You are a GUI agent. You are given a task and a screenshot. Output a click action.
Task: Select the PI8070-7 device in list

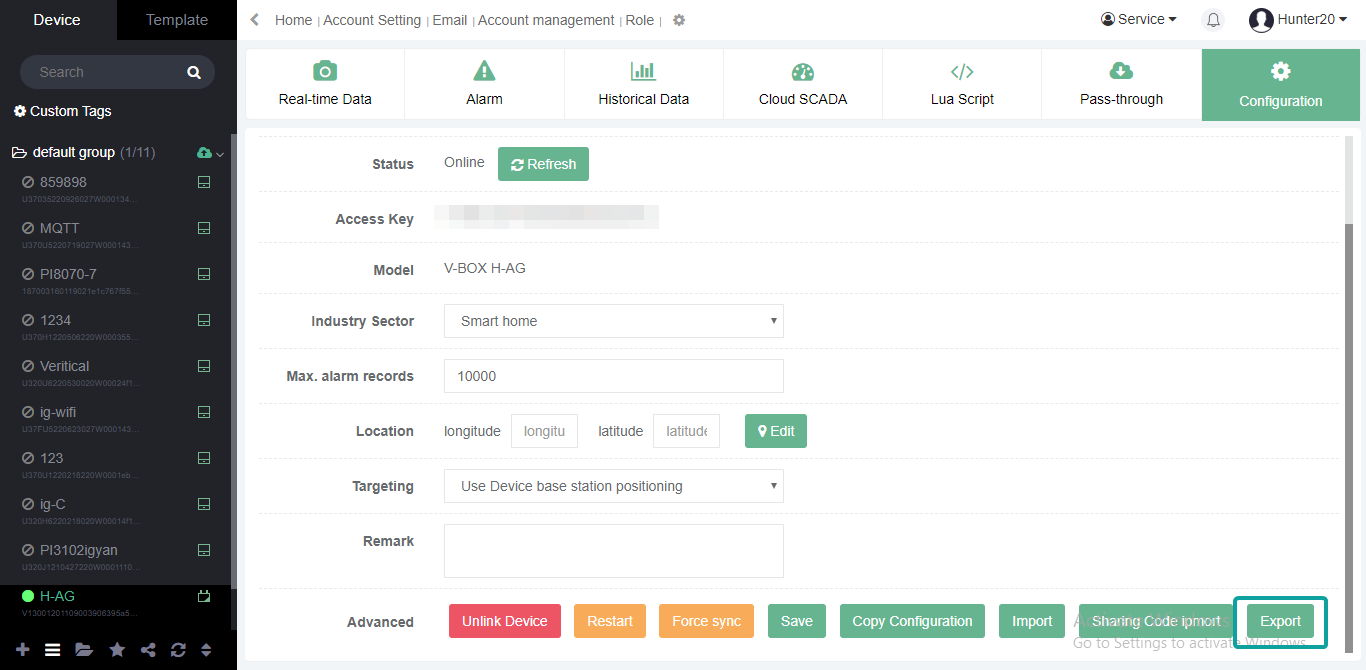(x=68, y=274)
